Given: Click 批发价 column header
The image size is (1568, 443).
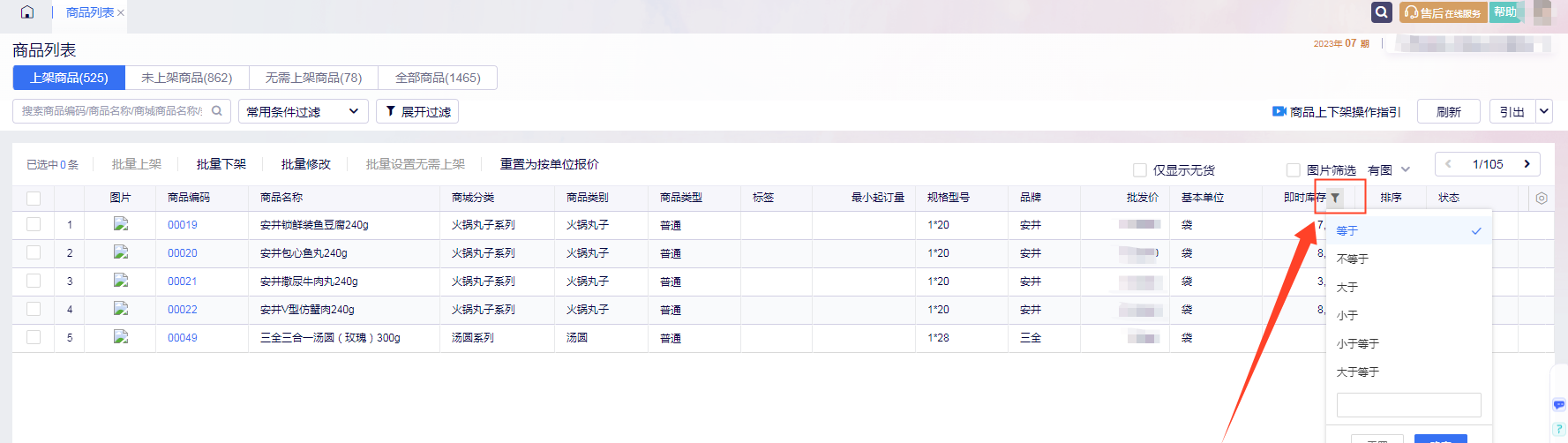Looking at the screenshot, I should coord(1143,198).
